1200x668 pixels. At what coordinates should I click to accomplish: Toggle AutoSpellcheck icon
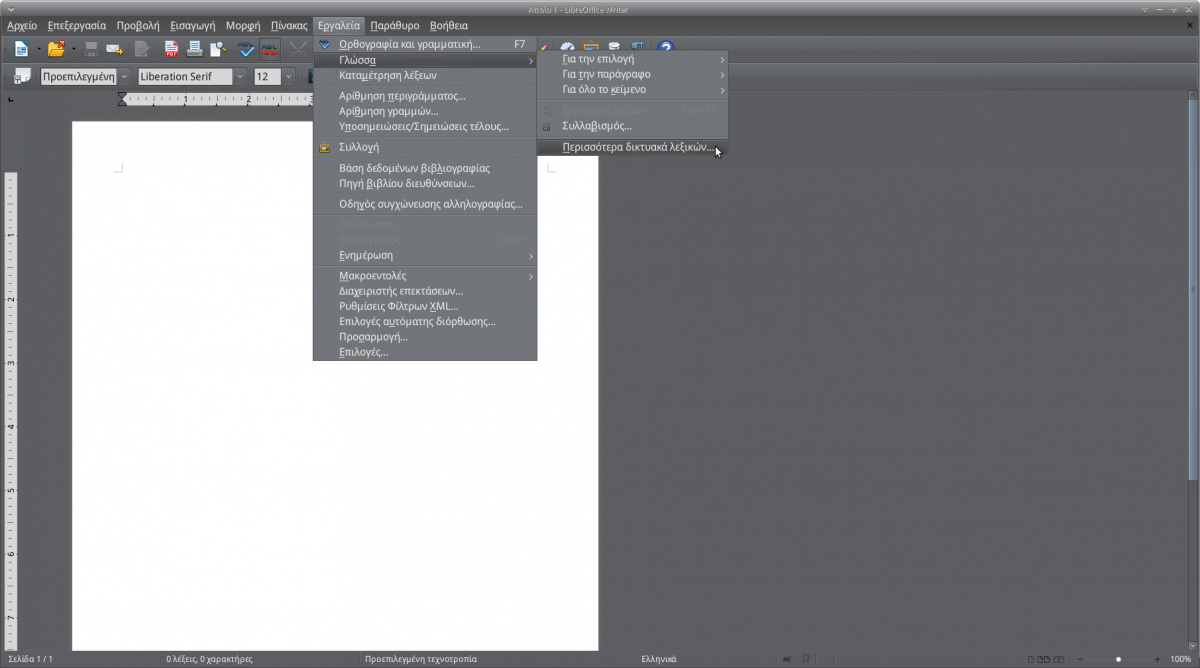tap(270, 48)
